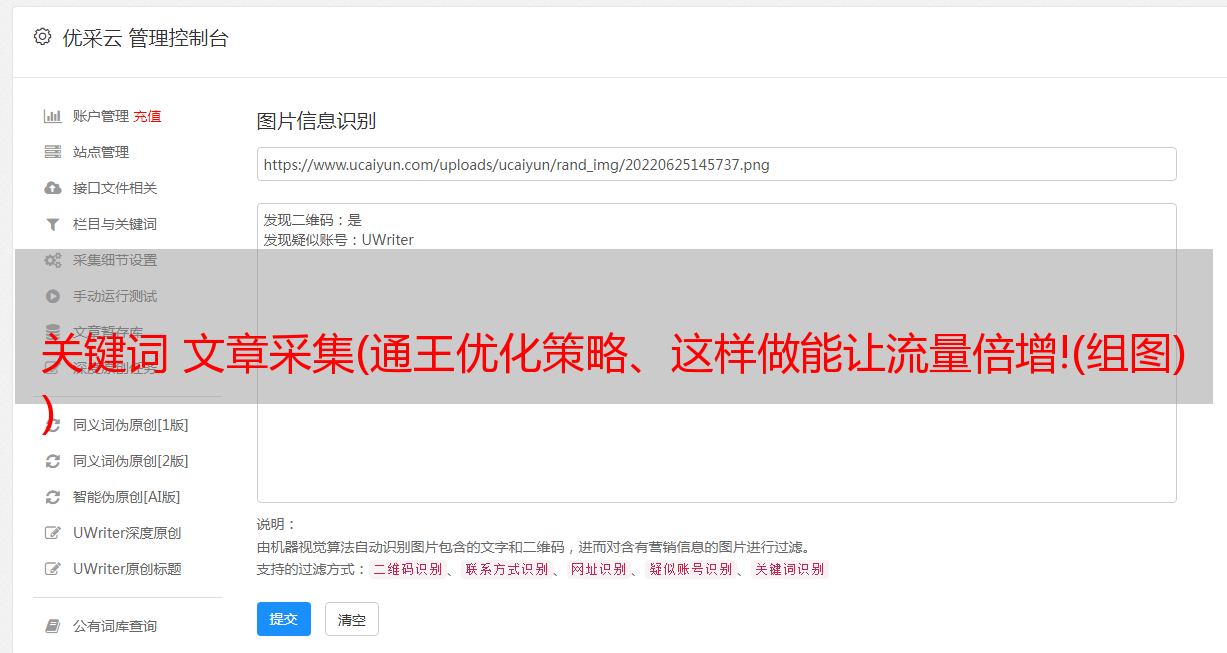Click the filter funnel icon for 栏目与关键词

[x=53, y=224]
